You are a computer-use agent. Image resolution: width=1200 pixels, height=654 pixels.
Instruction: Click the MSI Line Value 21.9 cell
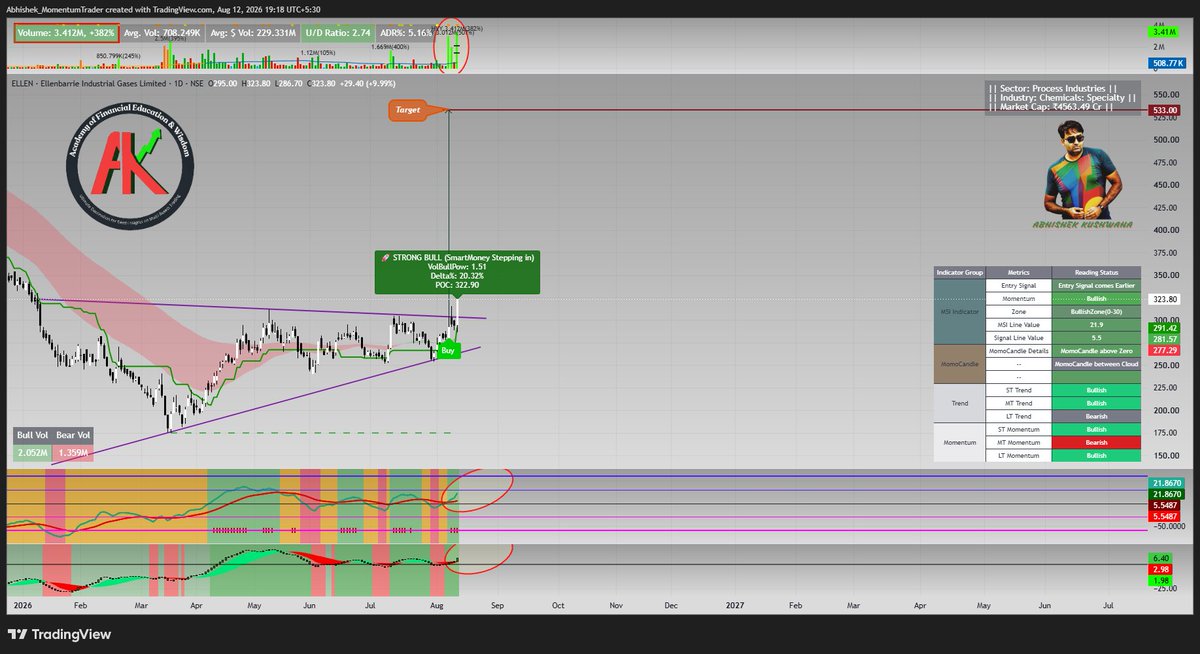[x=1098, y=325]
